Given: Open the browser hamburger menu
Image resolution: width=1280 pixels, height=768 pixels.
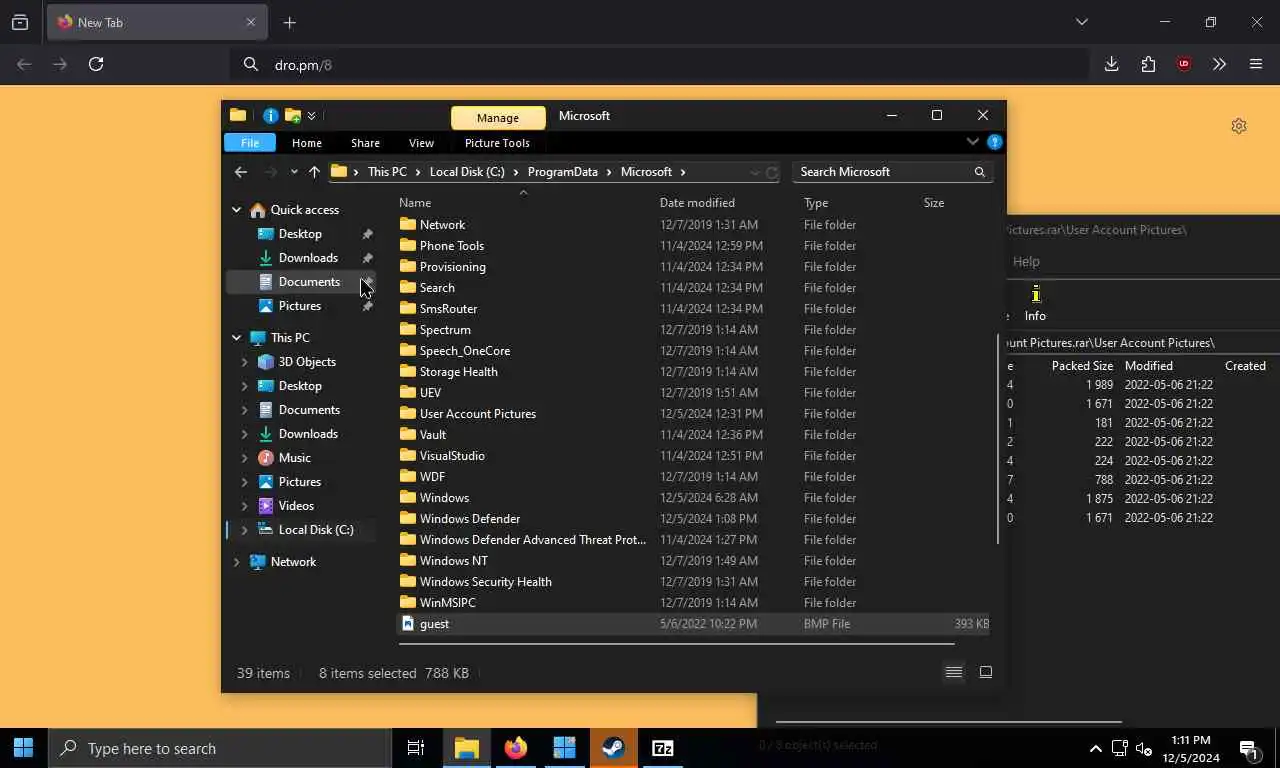Looking at the screenshot, I should pyautogui.click(x=1256, y=64).
